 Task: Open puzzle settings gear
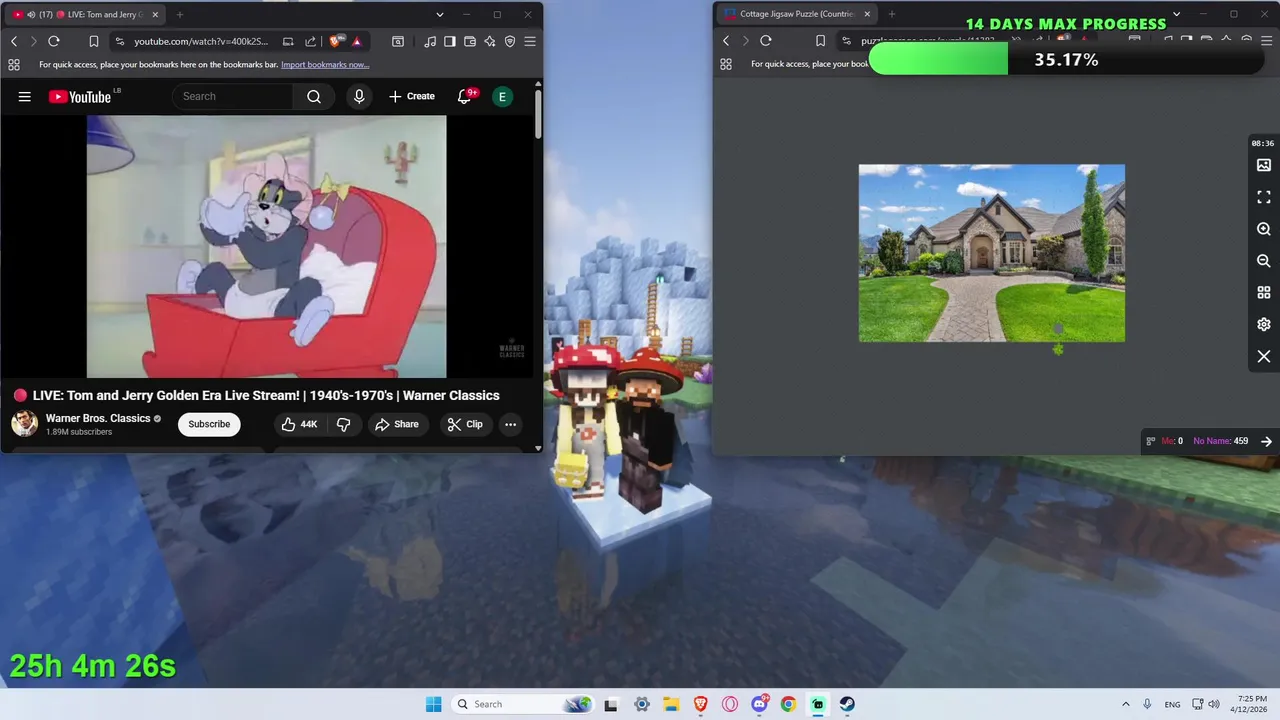coord(1264,325)
